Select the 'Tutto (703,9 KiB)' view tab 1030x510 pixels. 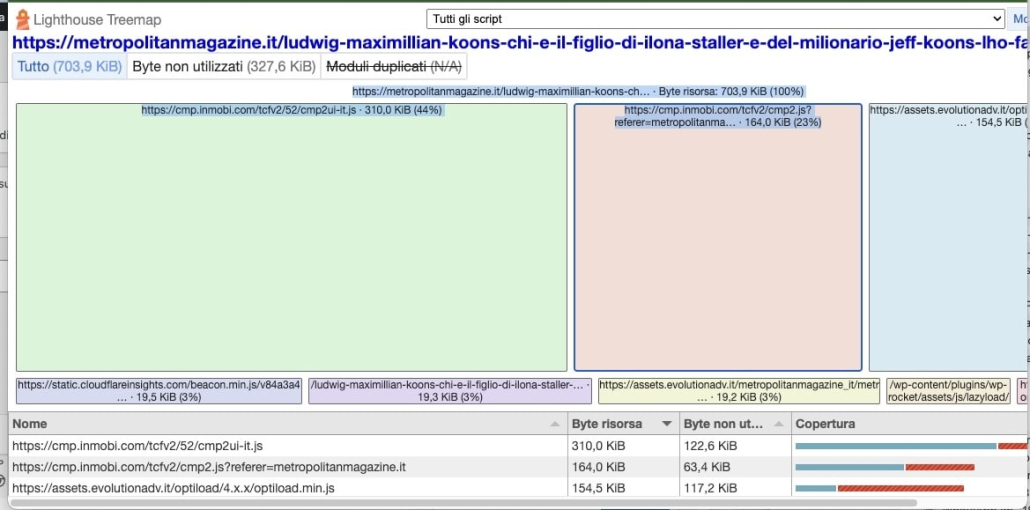[x=70, y=66]
